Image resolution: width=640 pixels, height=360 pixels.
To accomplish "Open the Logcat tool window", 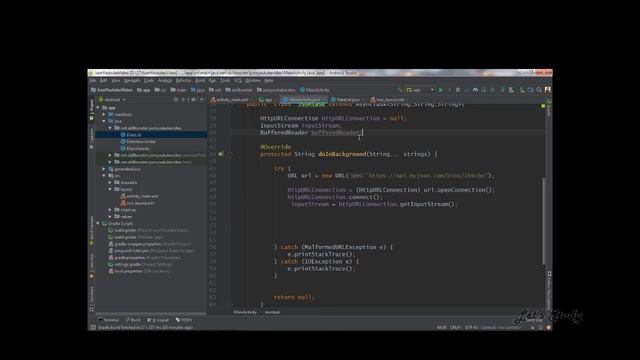I will (x=158, y=320).
